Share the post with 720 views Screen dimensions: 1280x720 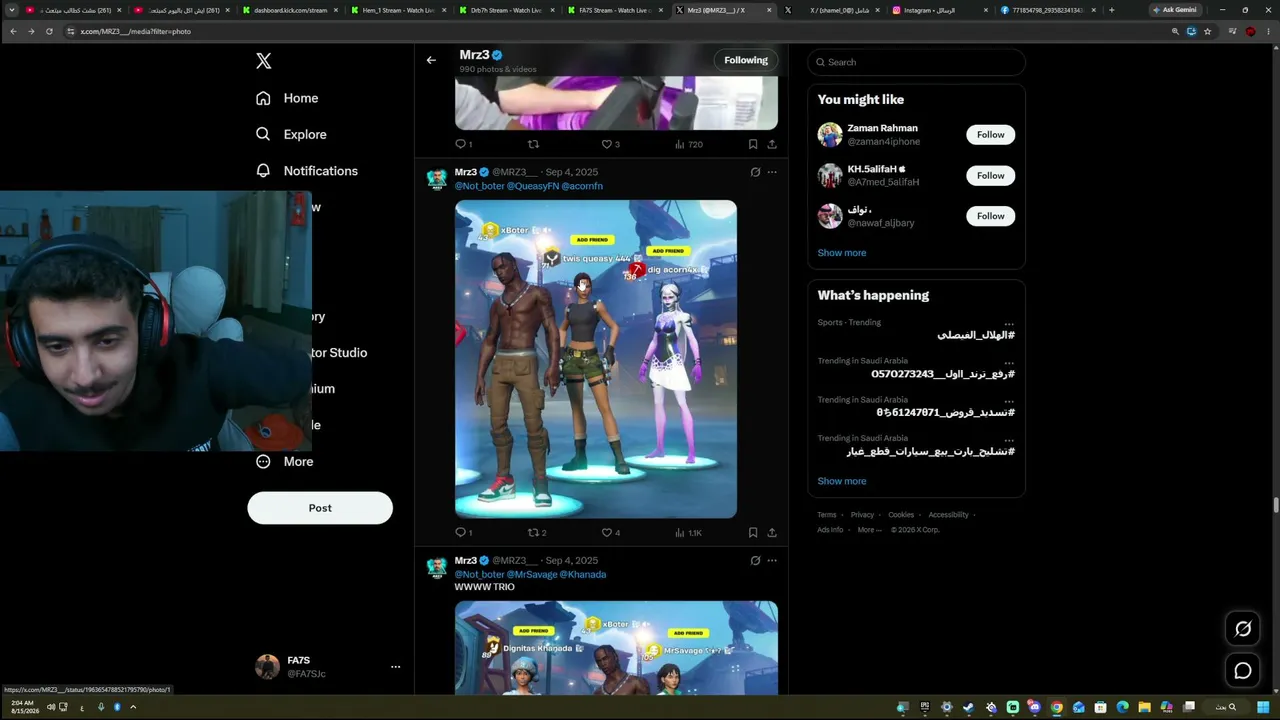tap(772, 144)
